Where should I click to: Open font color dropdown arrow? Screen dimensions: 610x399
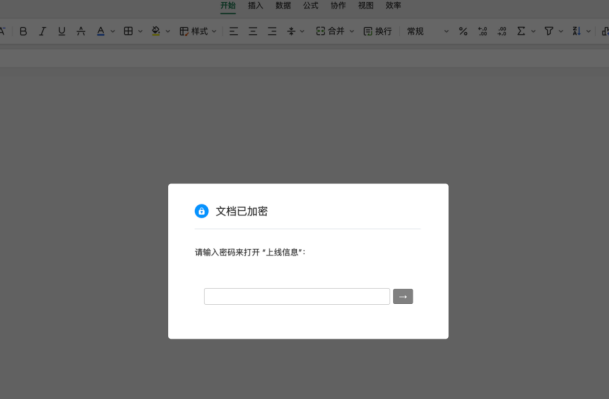tap(113, 32)
